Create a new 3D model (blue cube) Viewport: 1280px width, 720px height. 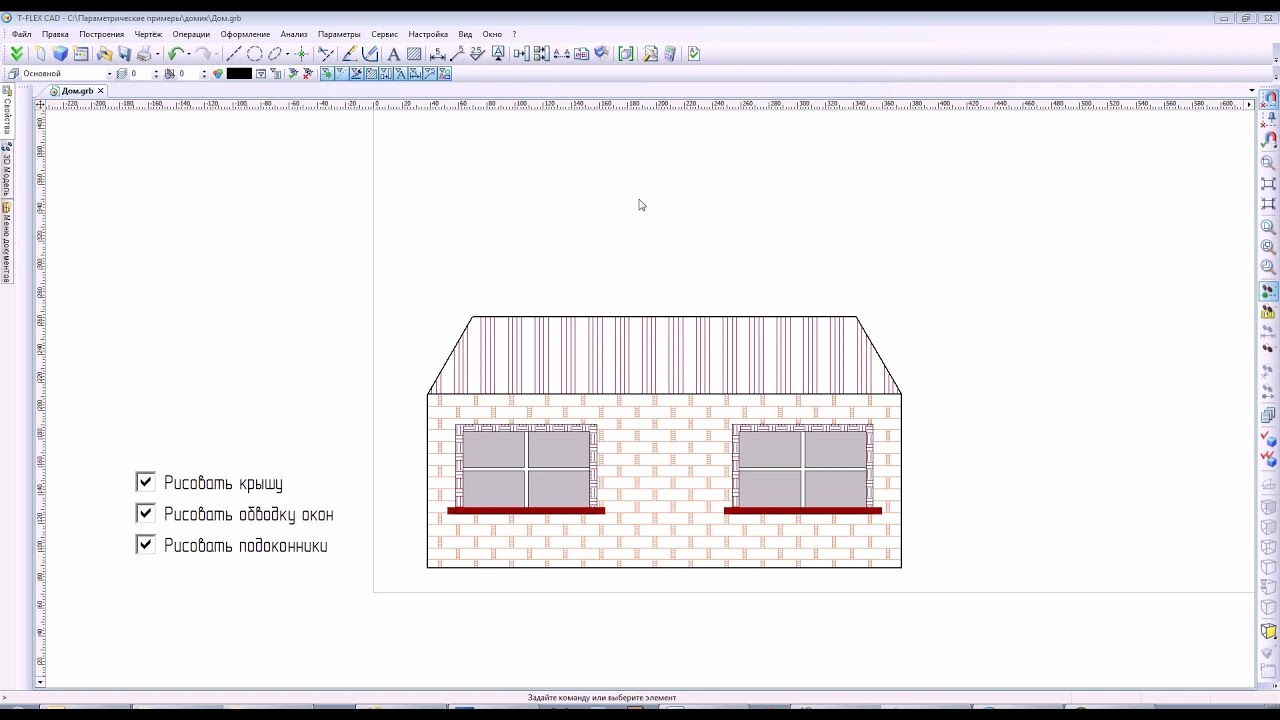(x=60, y=54)
